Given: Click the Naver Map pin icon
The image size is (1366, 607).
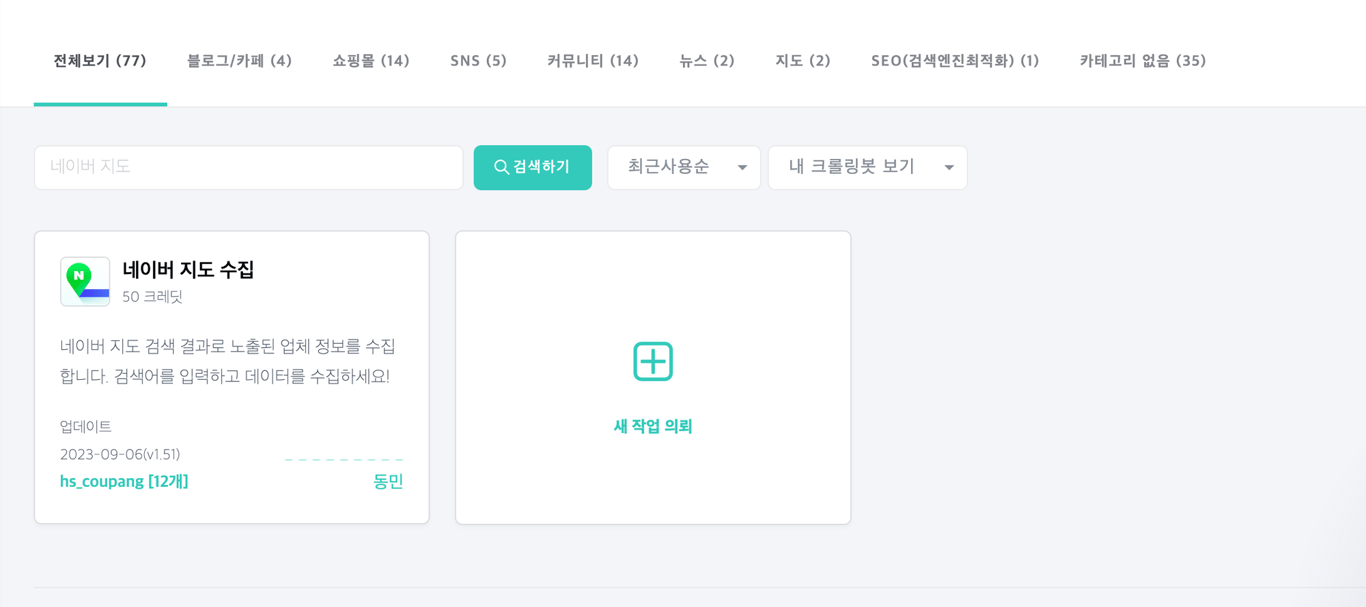Looking at the screenshot, I should coord(85,281).
